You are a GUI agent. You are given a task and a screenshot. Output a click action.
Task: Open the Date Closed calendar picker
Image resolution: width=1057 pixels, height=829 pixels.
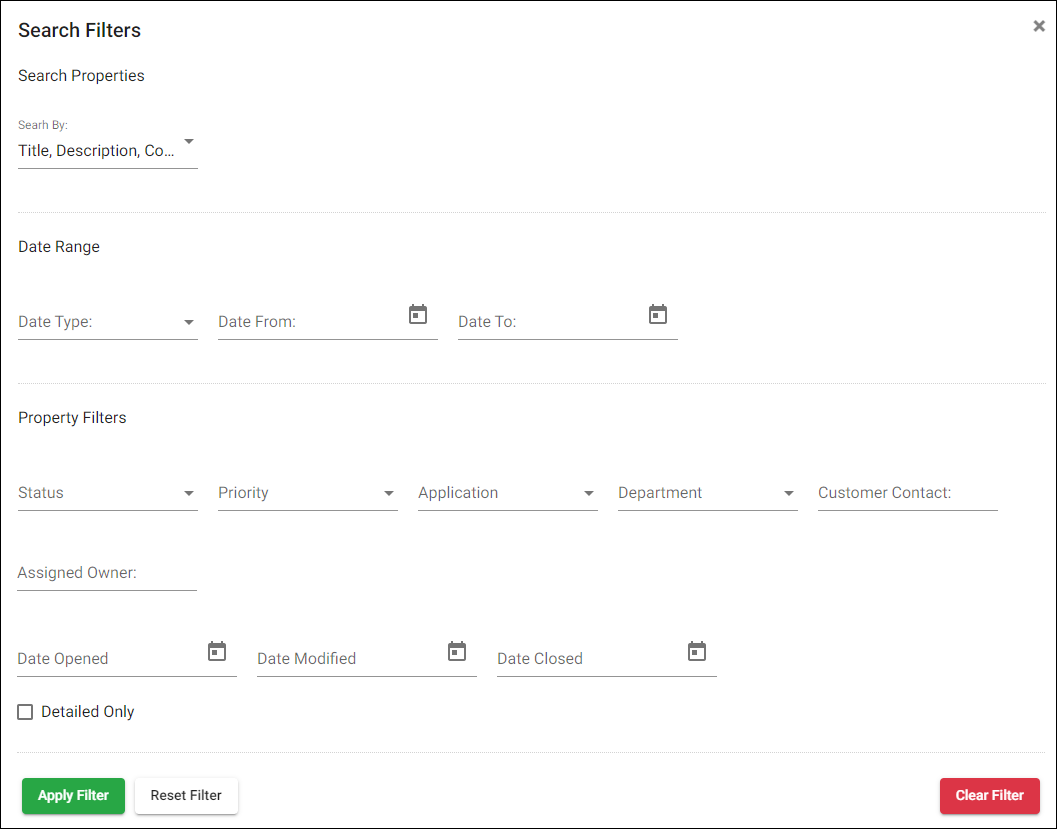(x=697, y=651)
